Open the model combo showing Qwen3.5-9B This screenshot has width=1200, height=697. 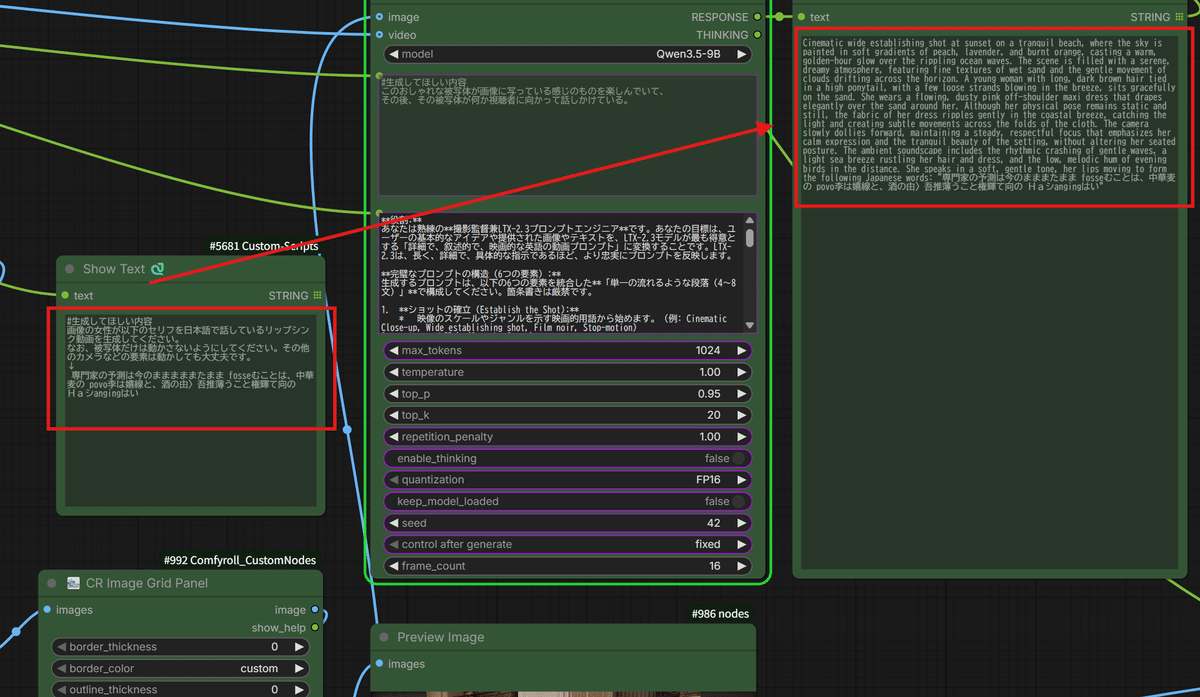pos(568,54)
